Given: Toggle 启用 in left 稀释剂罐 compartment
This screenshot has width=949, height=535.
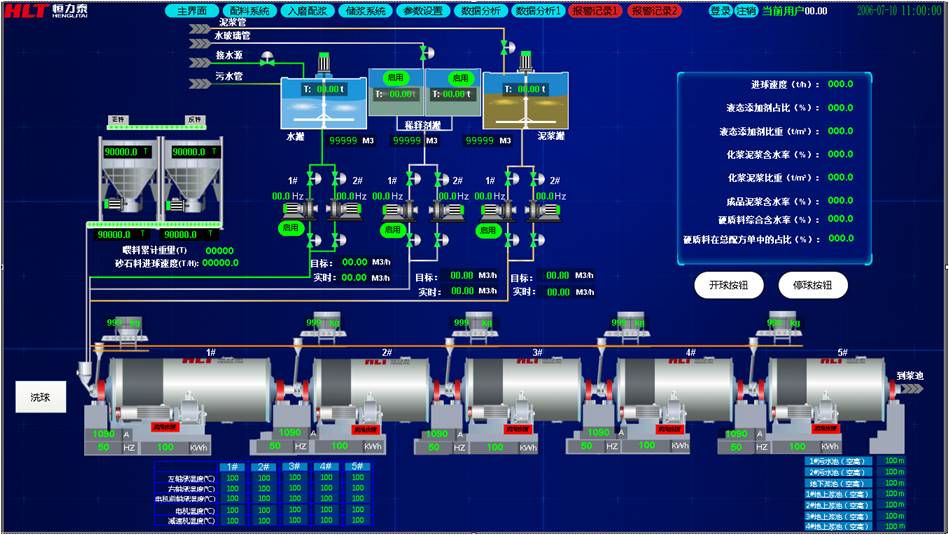Looking at the screenshot, I should 395,77.
